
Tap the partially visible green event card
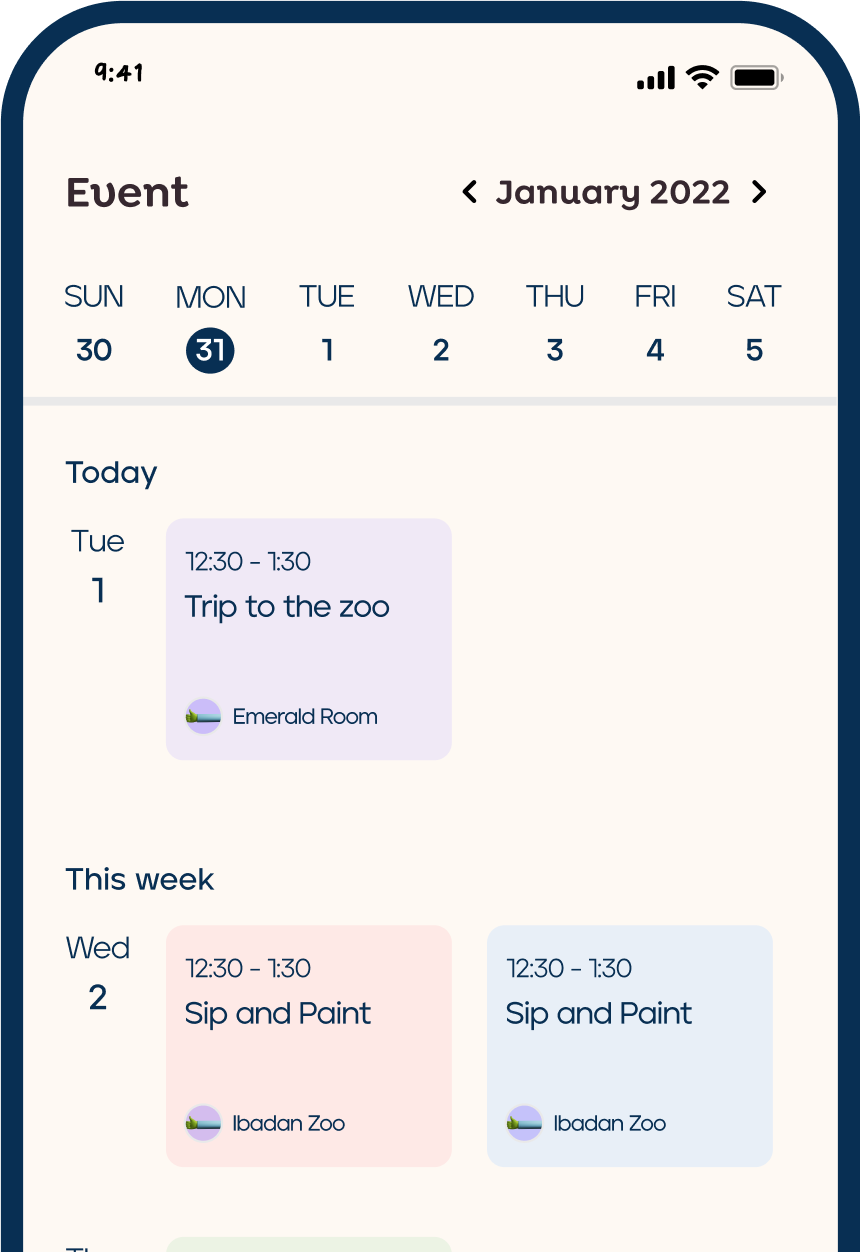pos(309,1244)
